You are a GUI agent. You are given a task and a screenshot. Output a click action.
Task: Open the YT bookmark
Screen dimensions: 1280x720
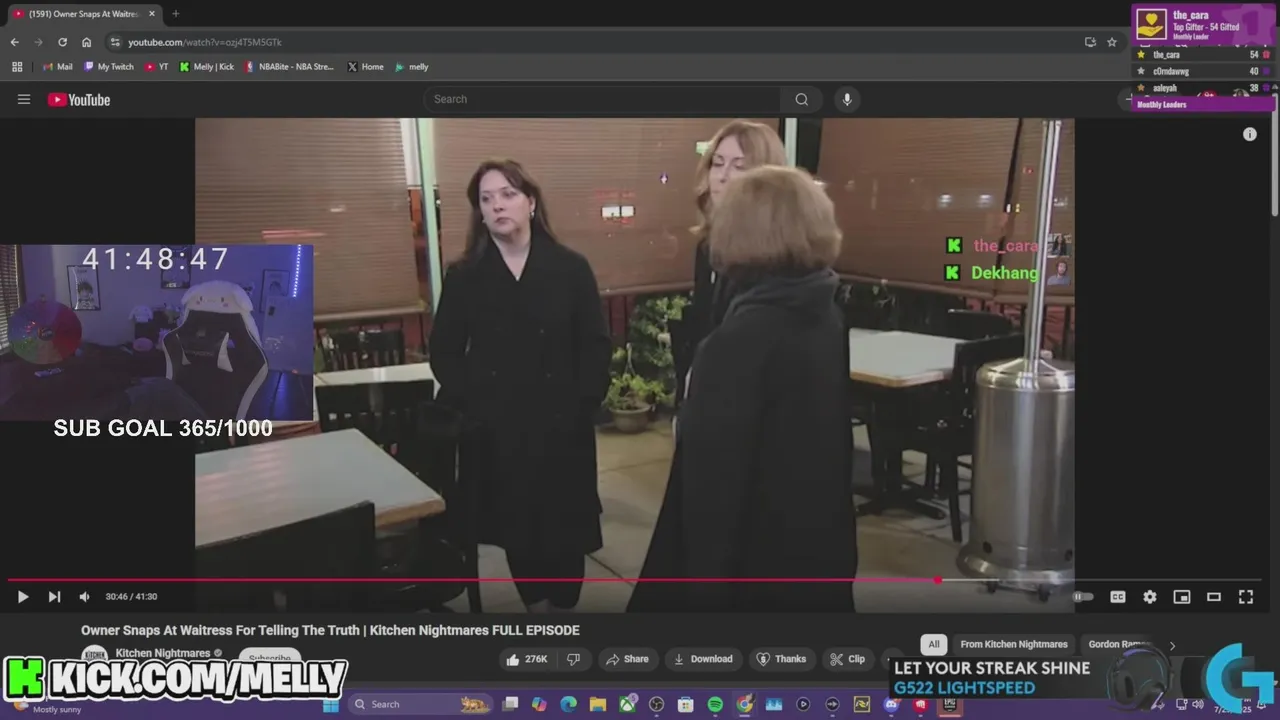tap(157, 67)
